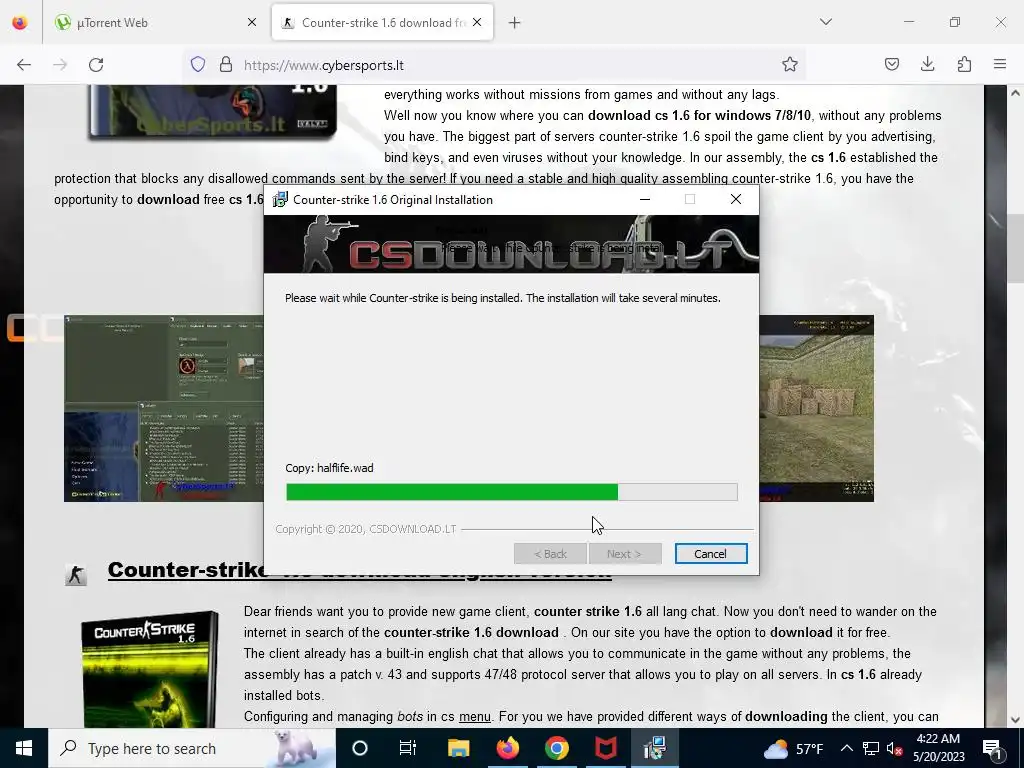
Task: Minimize the installer window
Action: 645,199
